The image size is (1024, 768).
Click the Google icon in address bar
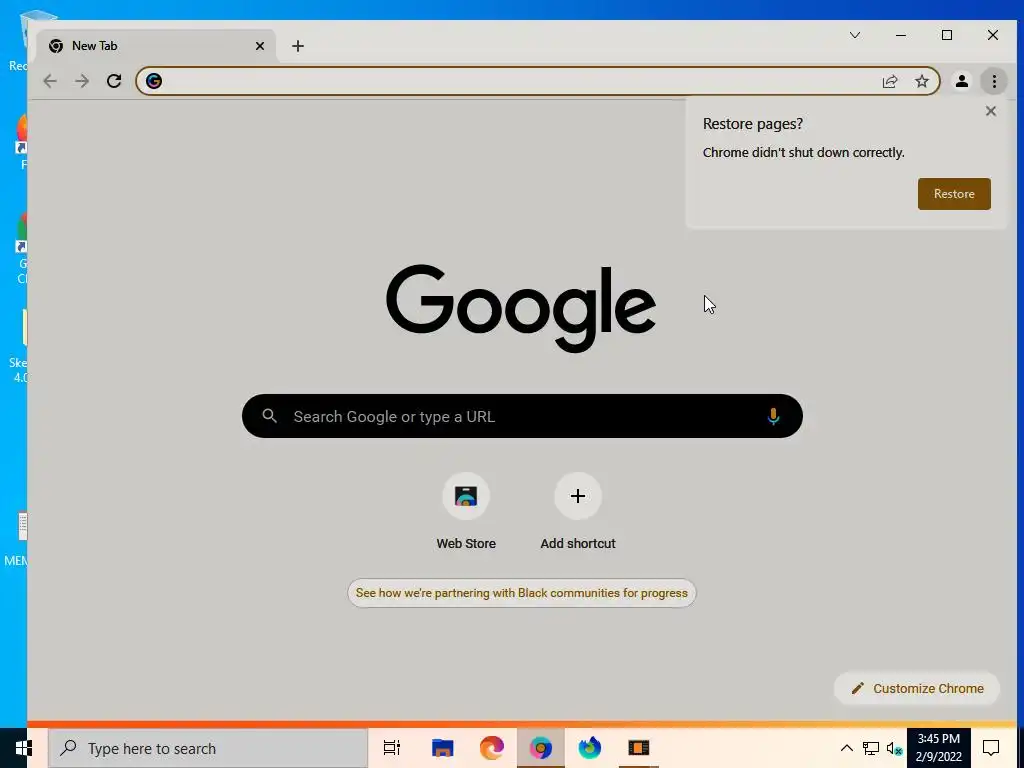pos(153,81)
